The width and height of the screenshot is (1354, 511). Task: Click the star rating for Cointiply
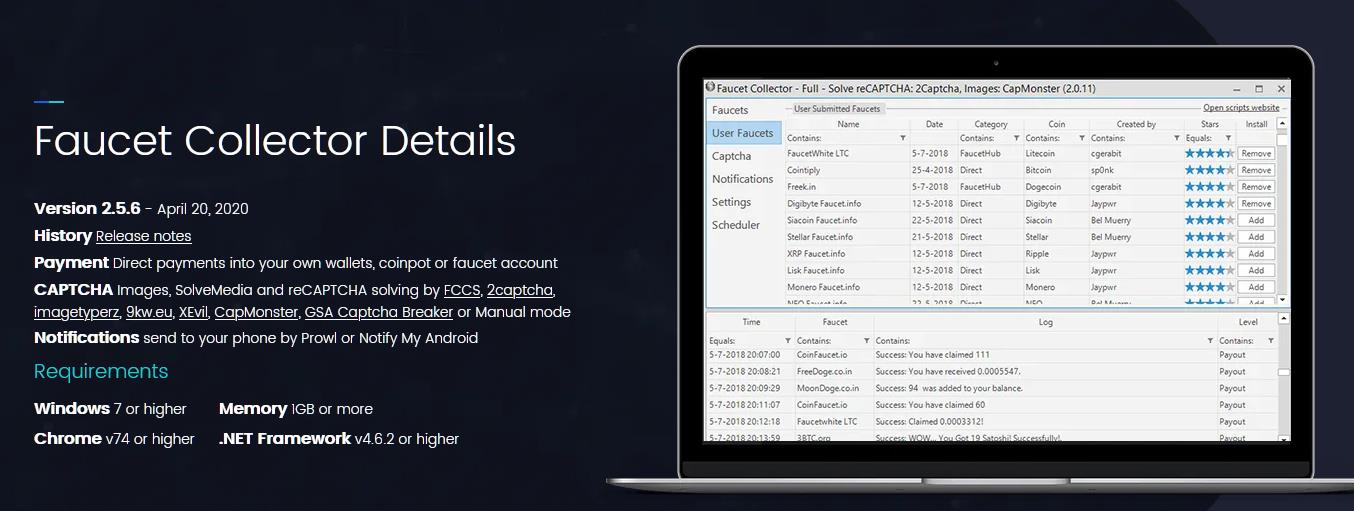[x=1209, y=170]
